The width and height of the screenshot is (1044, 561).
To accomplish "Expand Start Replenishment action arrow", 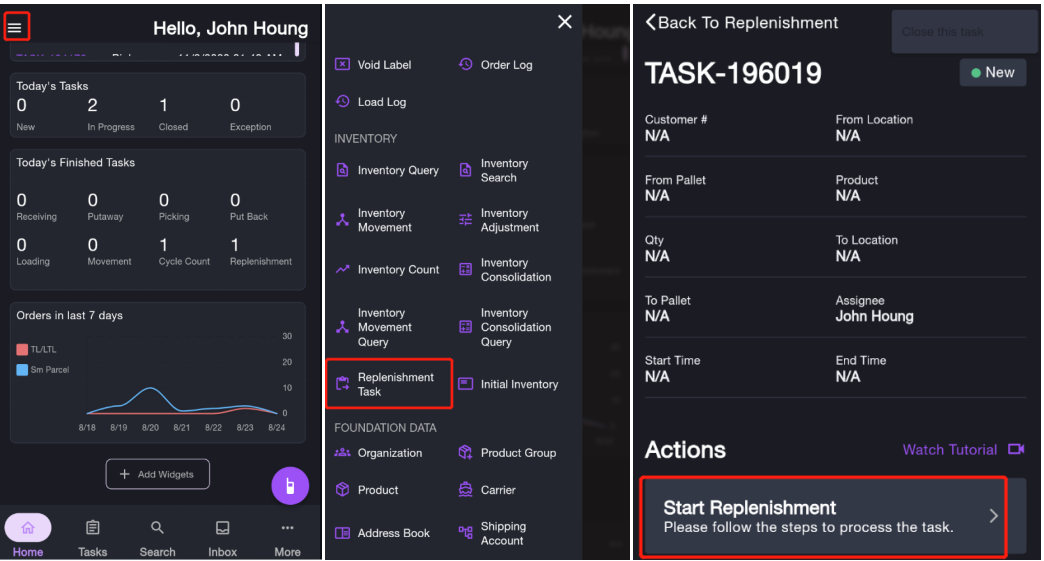I will (x=993, y=516).
